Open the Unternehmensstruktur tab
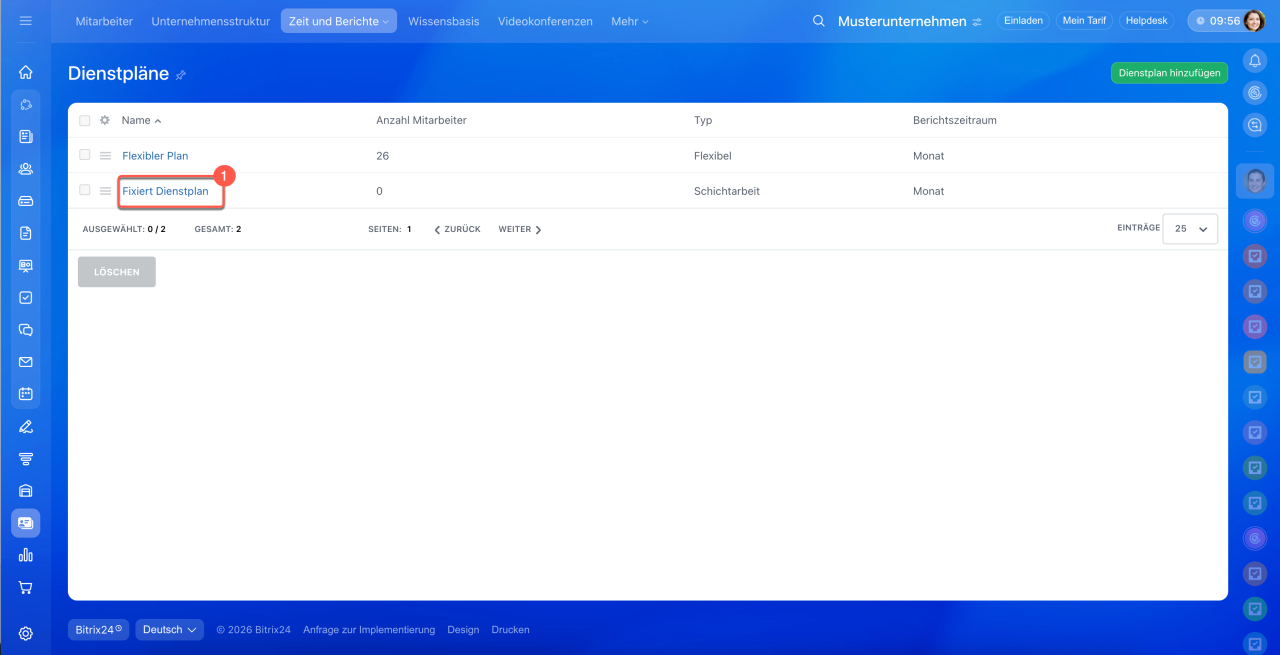 (x=211, y=21)
